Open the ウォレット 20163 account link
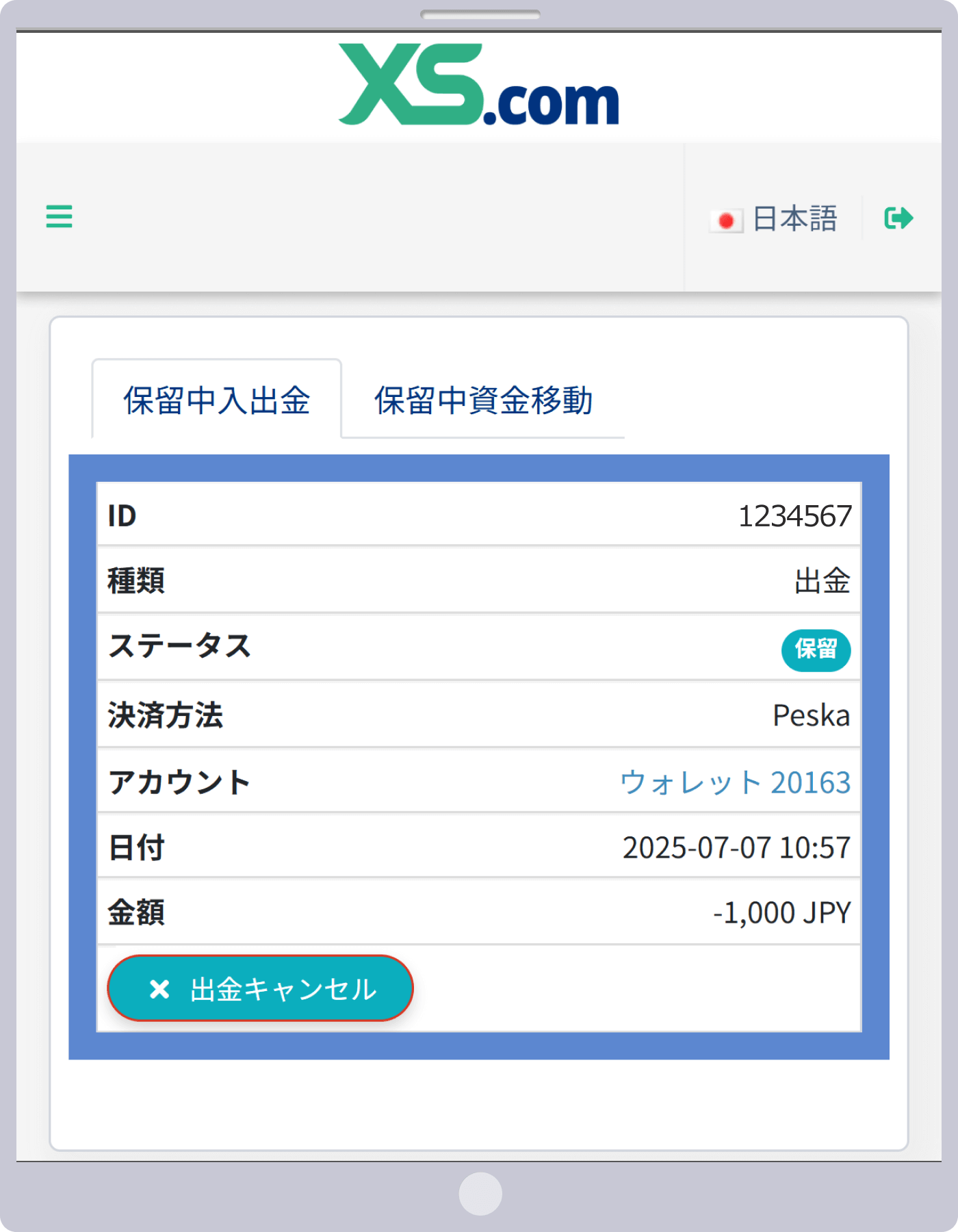This screenshot has width=958, height=1232. coord(735,782)
